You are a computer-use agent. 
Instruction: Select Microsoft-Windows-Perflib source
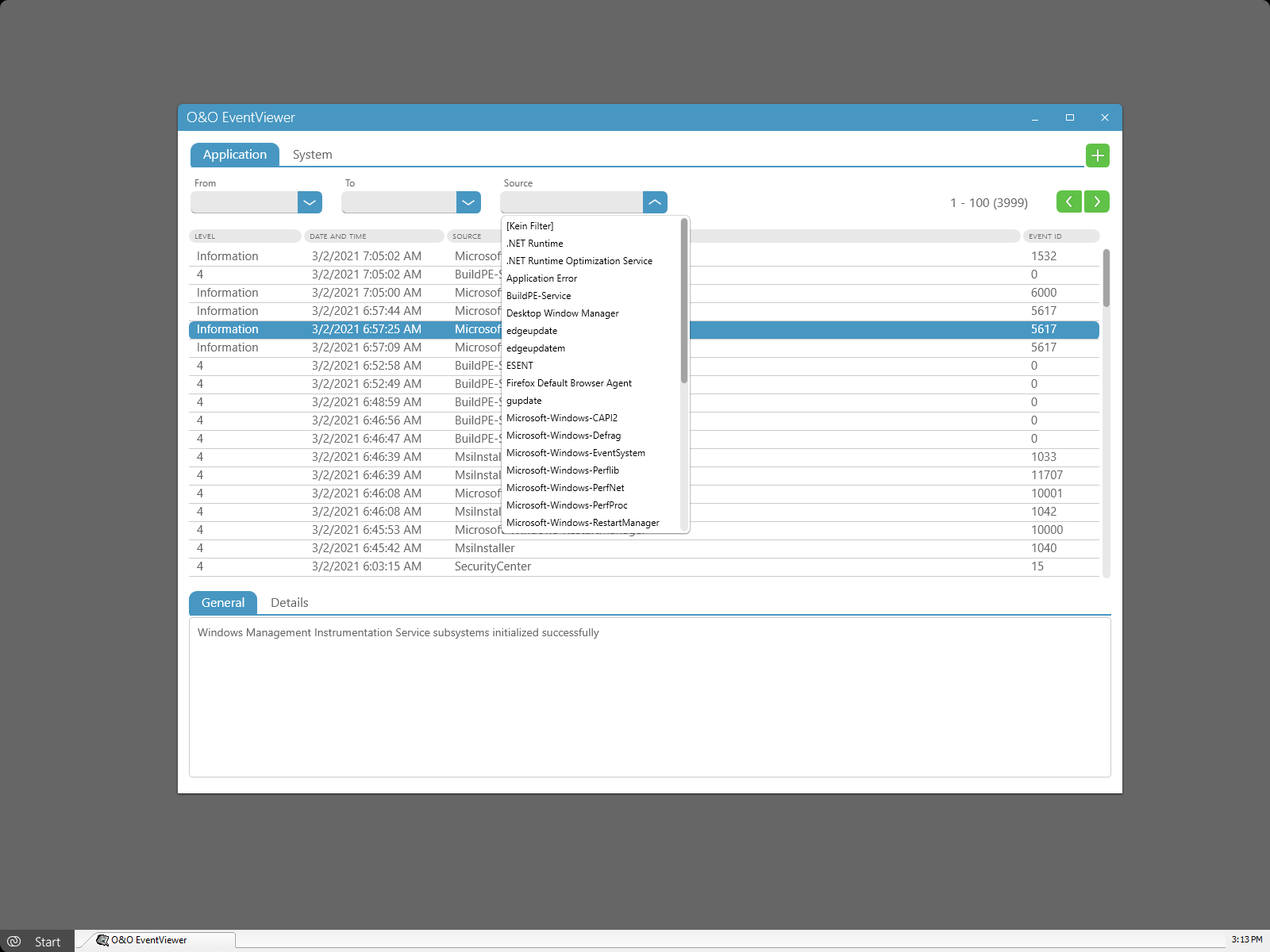click(591, 470)
